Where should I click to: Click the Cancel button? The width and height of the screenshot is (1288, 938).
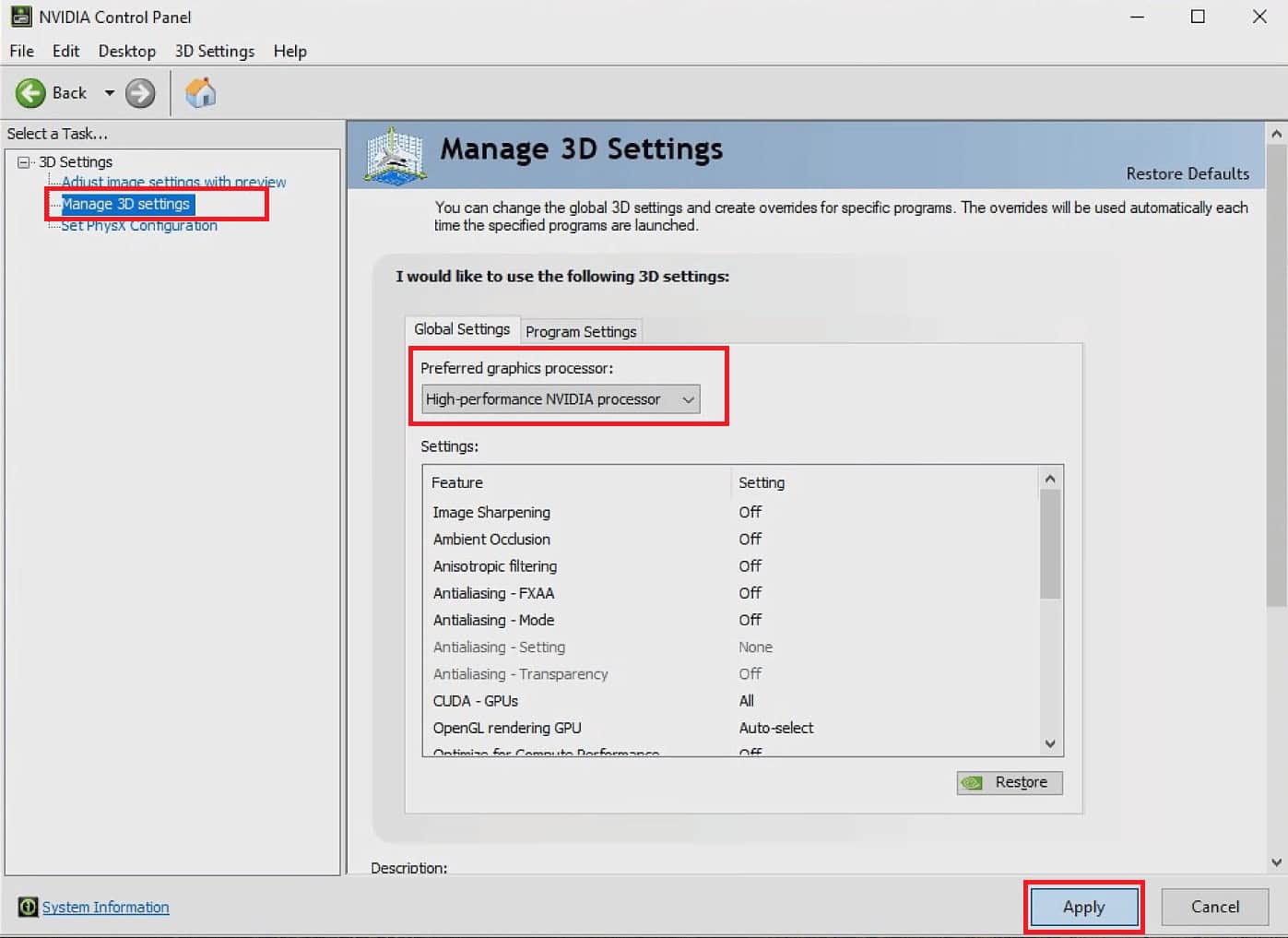[x=1215, y=907]
